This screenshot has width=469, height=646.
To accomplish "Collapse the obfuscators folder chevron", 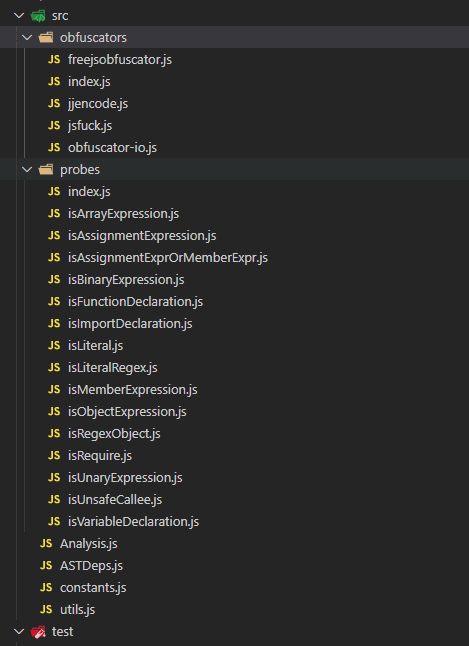I will 27,37.
